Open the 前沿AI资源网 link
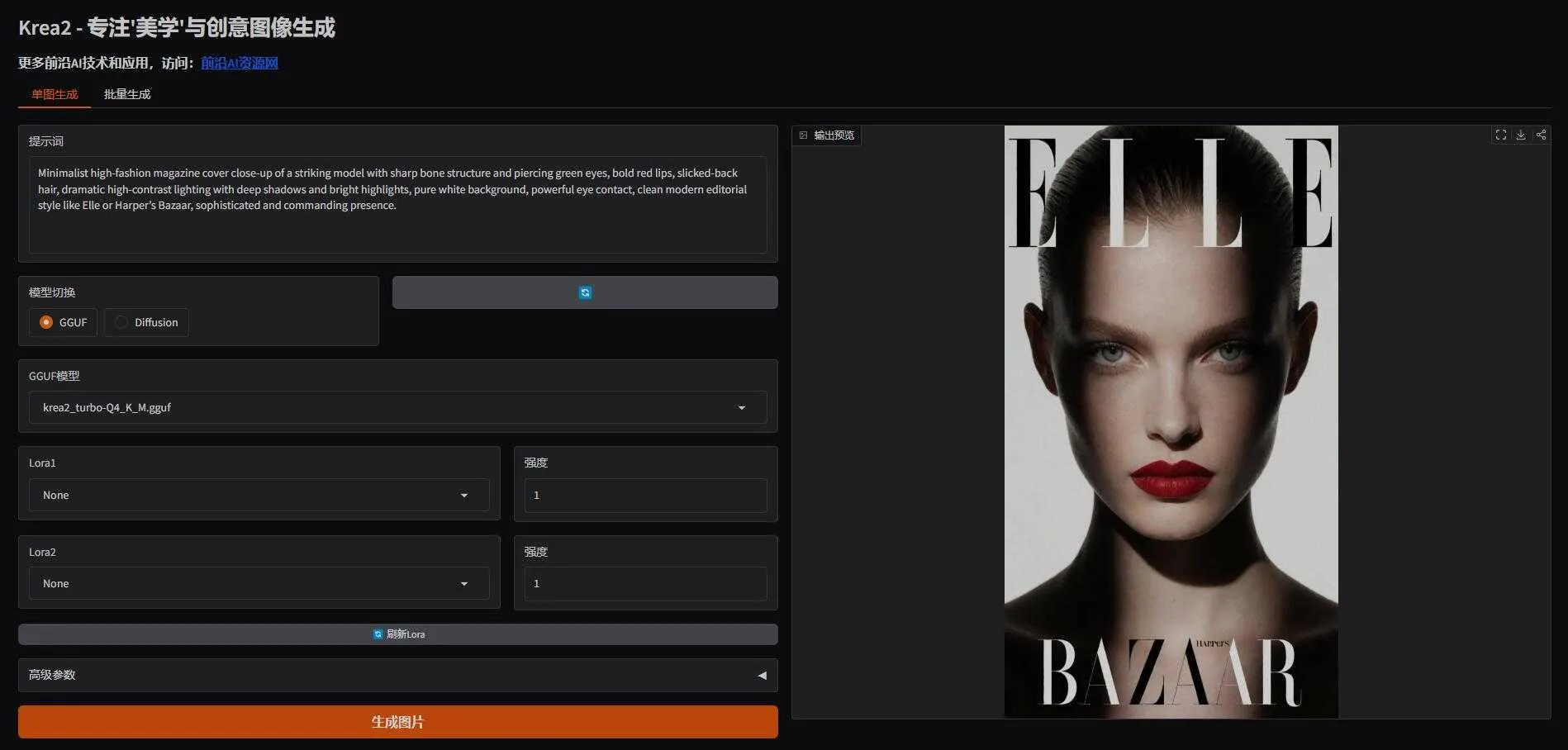Screen dimensions: 1568x750 point(240,63)
